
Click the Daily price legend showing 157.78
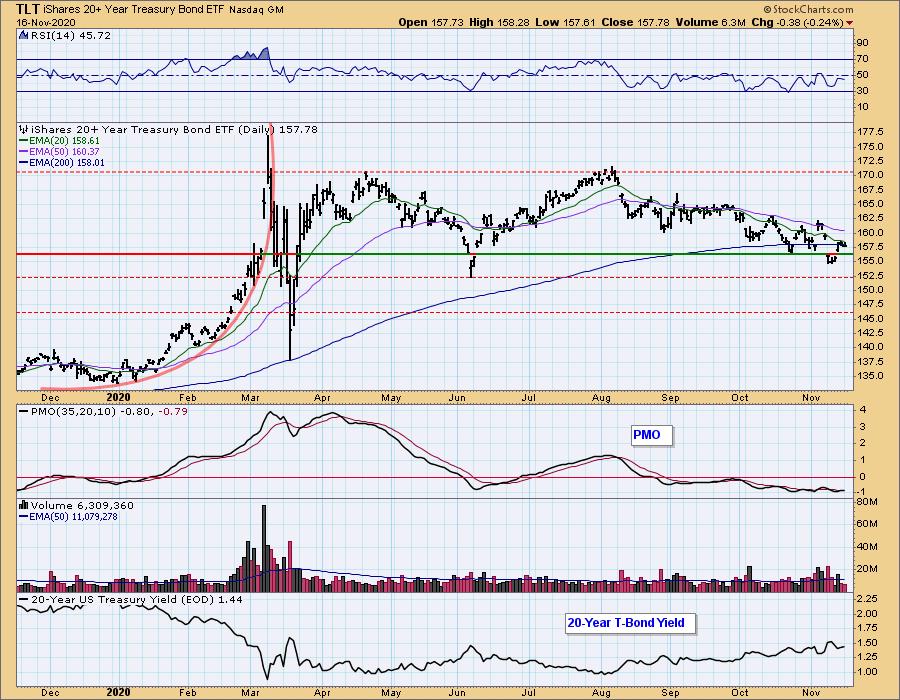pyautogui.click(x=169, y=130)
